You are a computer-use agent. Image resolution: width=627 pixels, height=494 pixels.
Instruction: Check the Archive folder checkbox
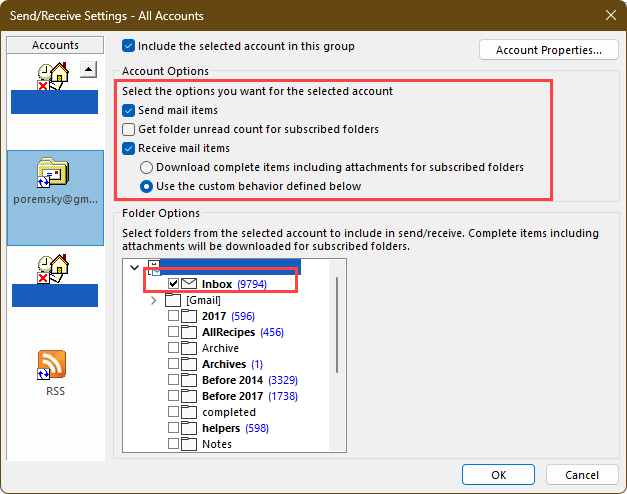(x=173, y=348)
